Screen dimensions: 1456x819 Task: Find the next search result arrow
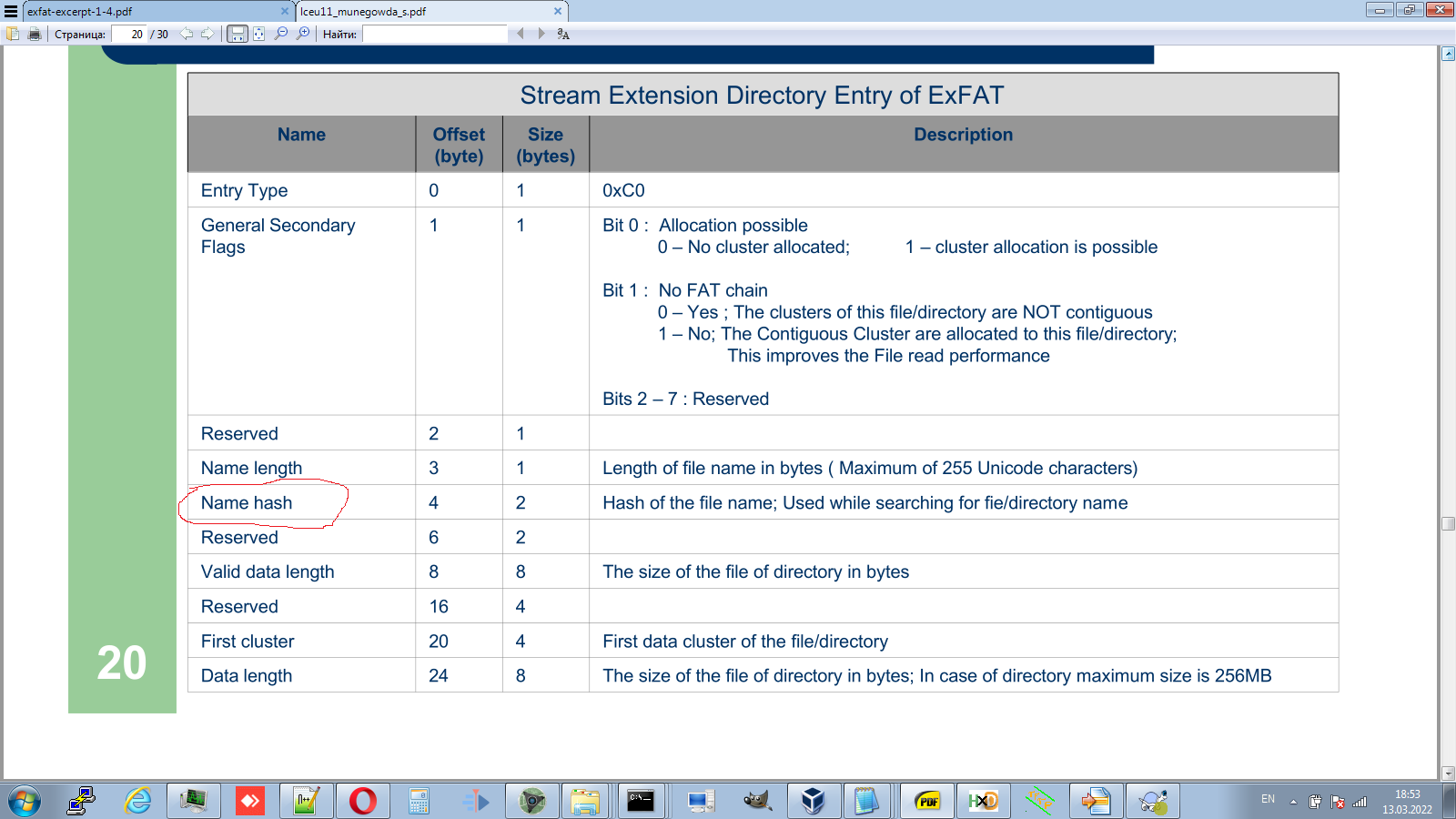pyautogui.click(x=540, y=34)
